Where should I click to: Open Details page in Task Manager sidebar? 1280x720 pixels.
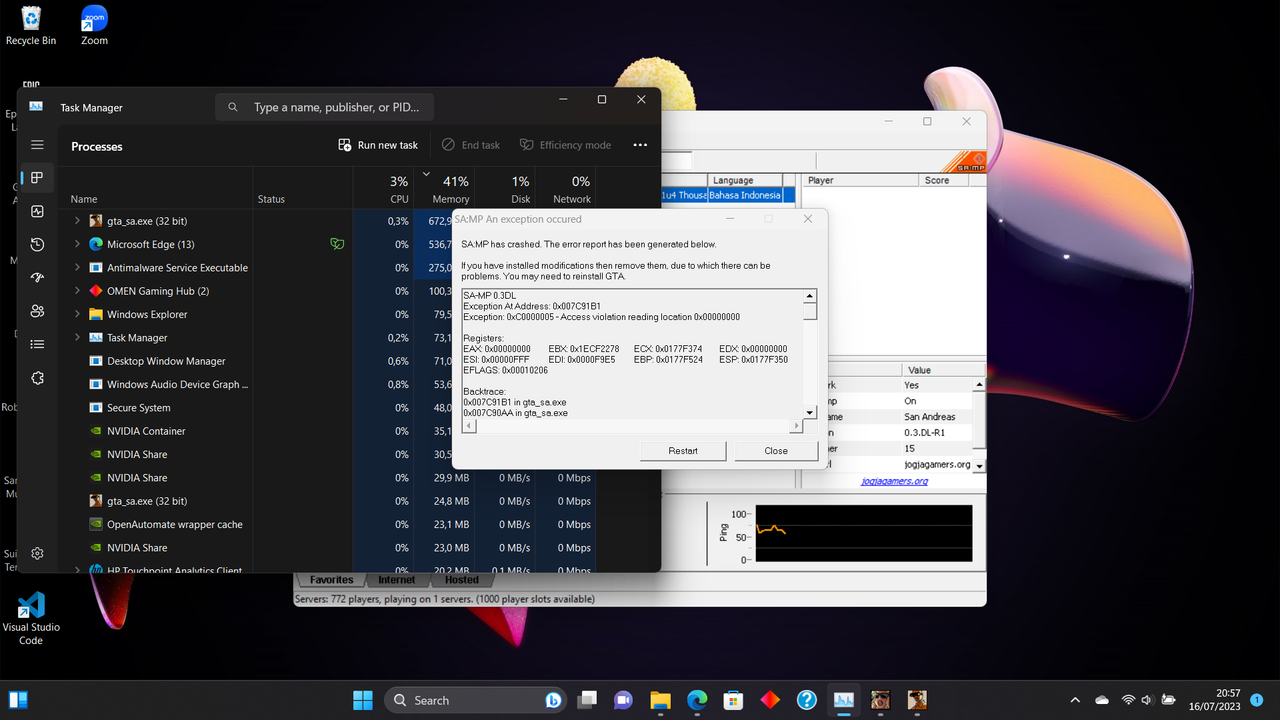pos(37,344)
